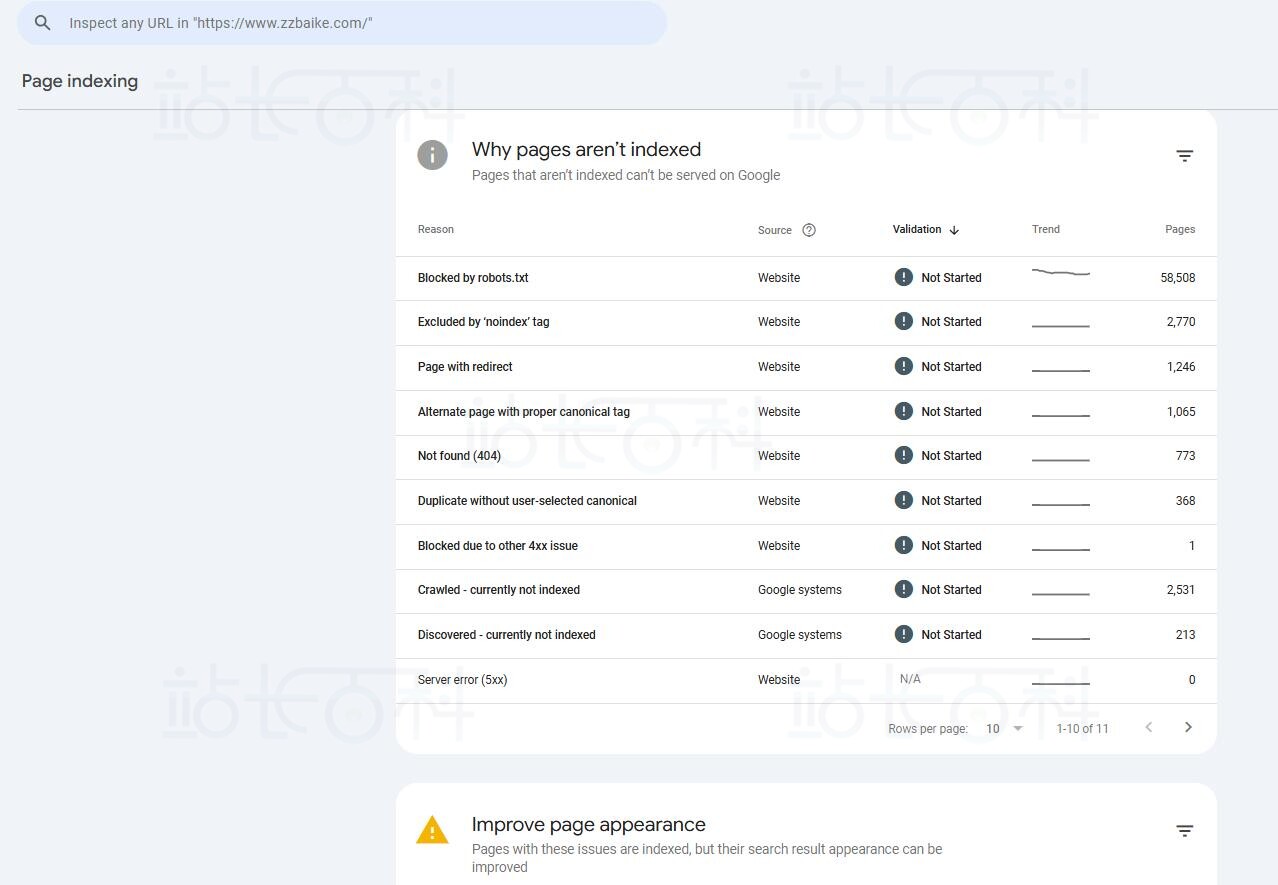Go to next page of rows
Image resolution: width=1278 pixels, height=885 pixels.
[x=1188, y=728]
